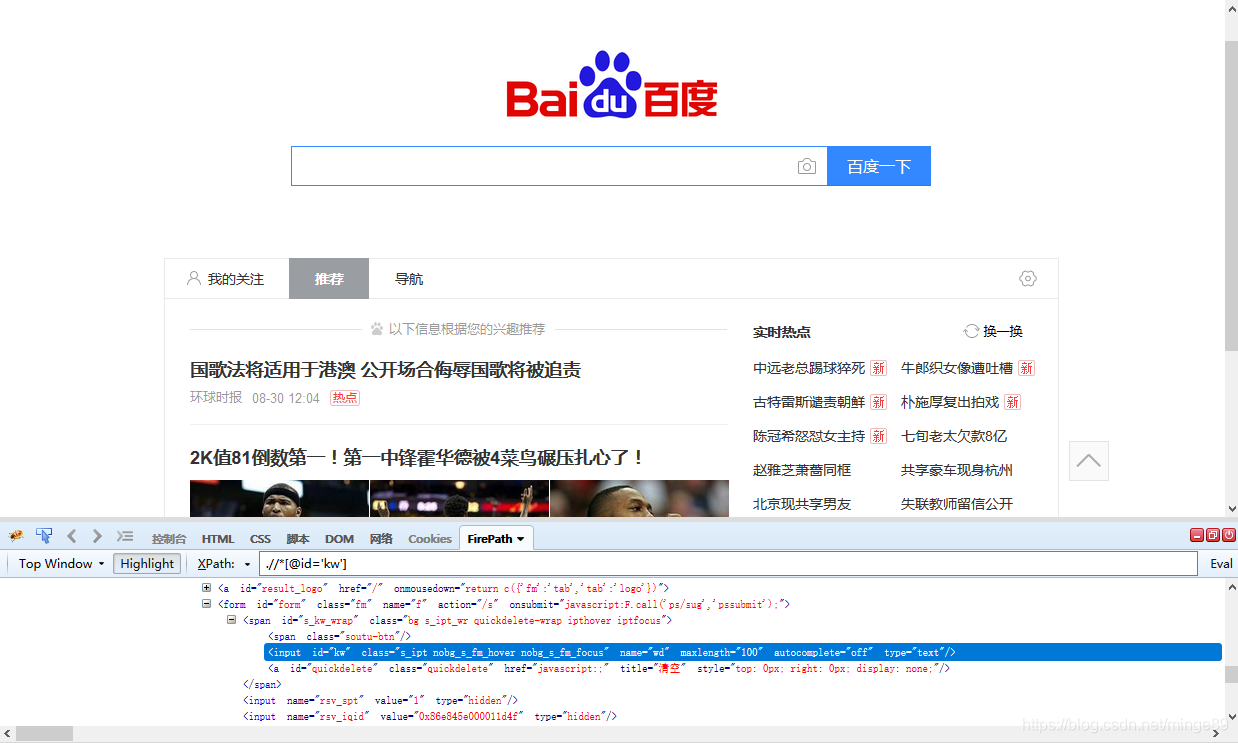Open the Firebug command line icon
Image resolution: width=1238 pixels, height=743 pixels.
pos(125,537)
